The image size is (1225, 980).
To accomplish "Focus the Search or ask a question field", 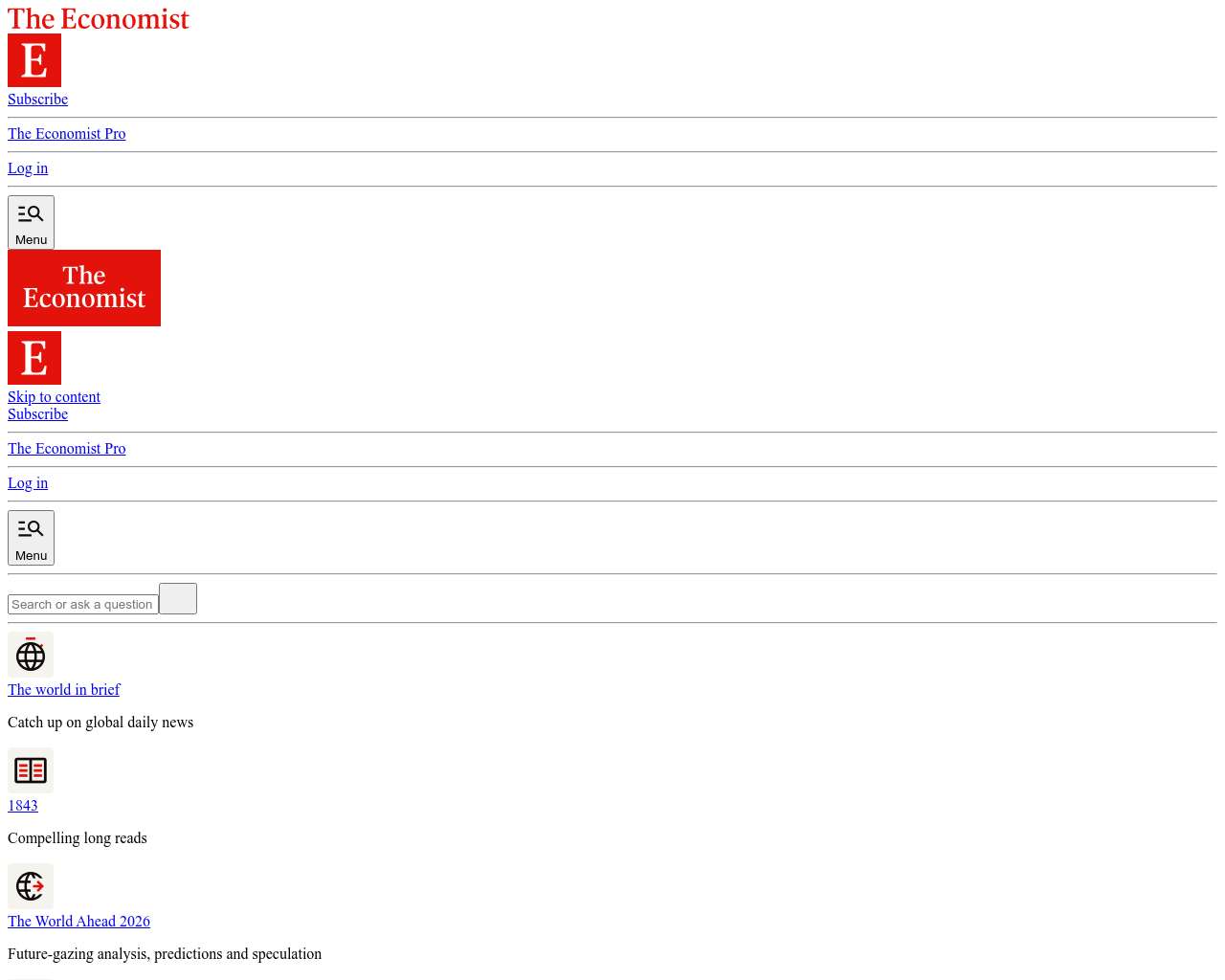I will pos(83,604).
